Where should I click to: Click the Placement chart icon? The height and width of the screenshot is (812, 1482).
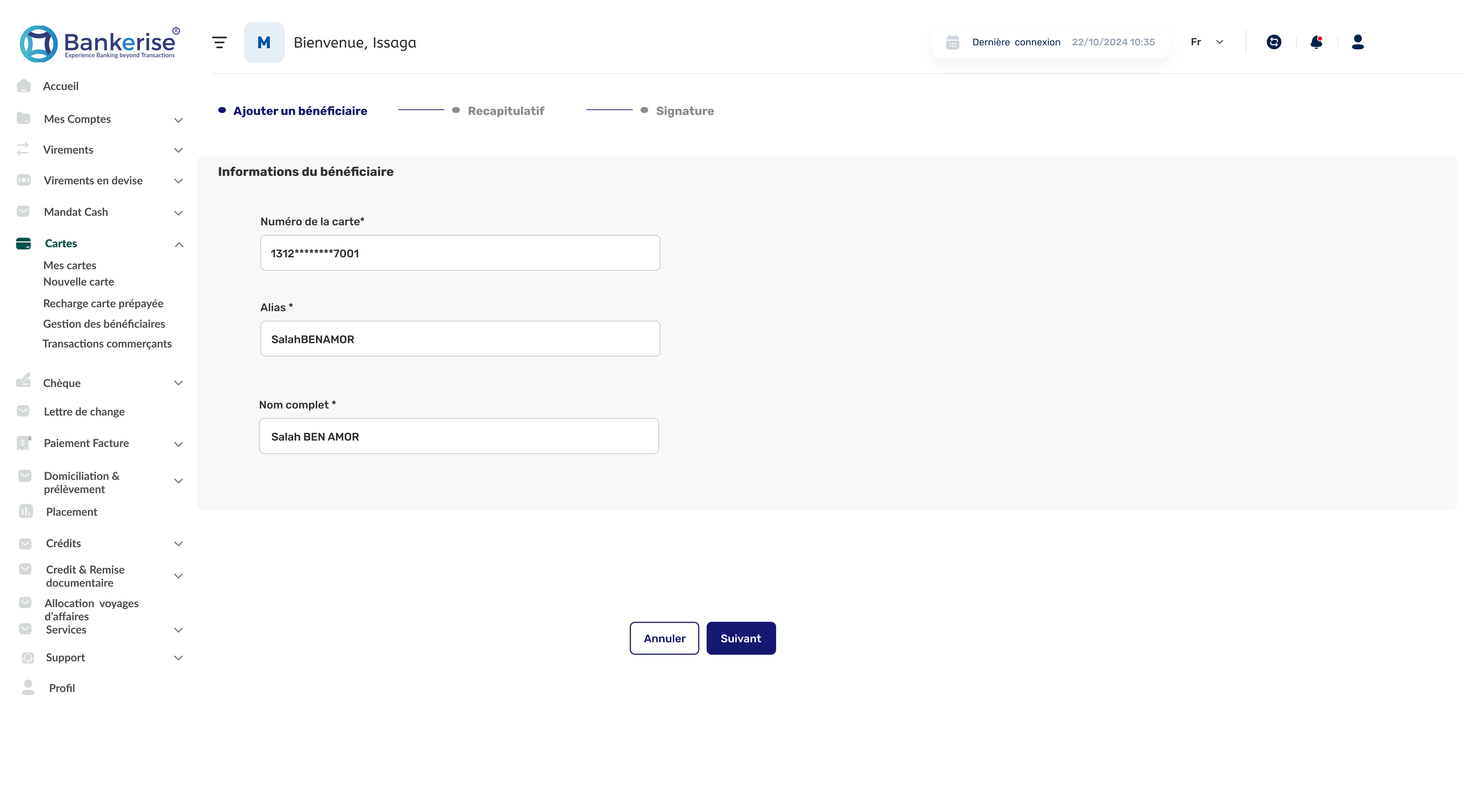pyautogui.click(x=26, y=512)
